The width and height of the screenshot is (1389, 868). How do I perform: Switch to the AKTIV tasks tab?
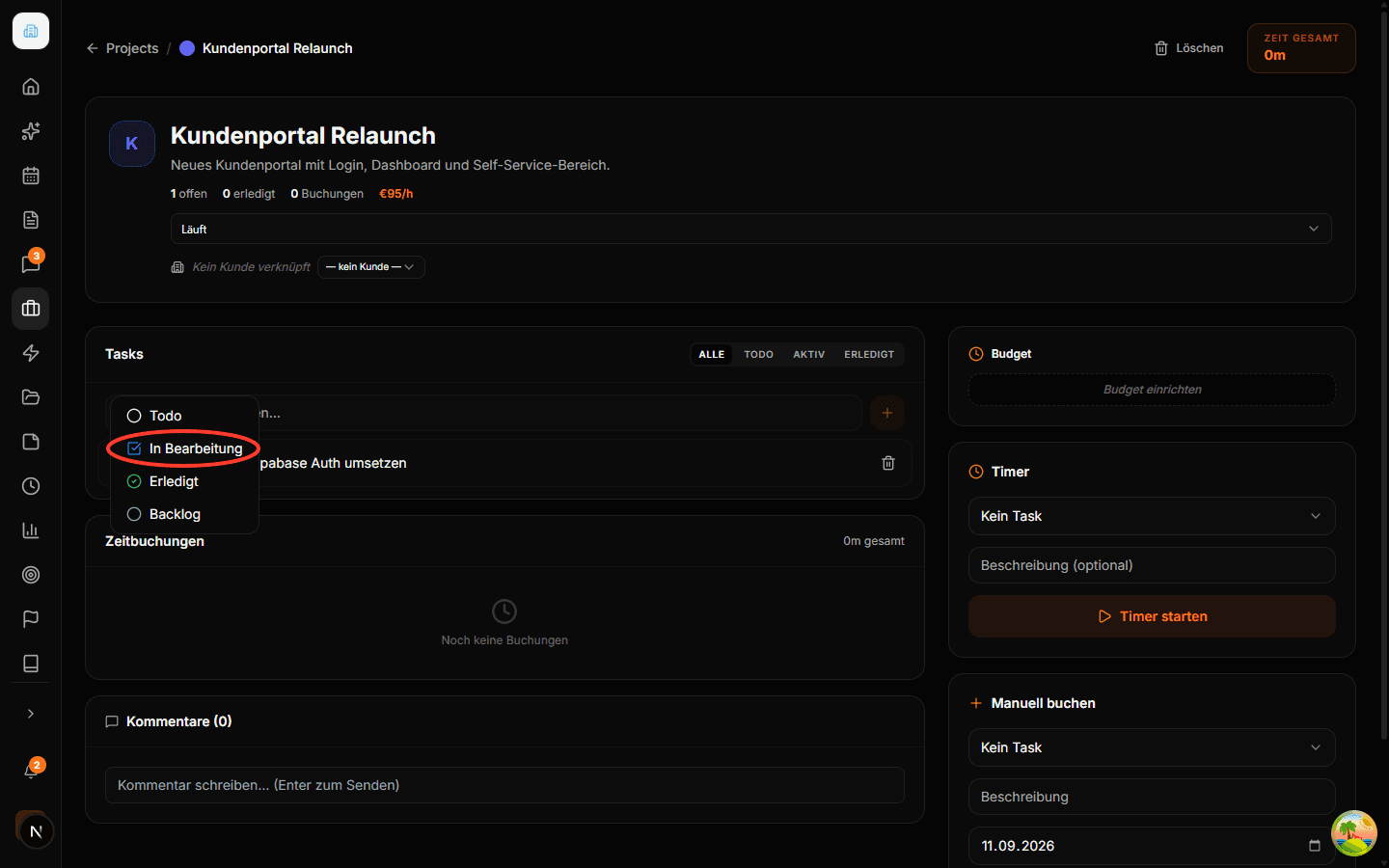tap(809, 354)
